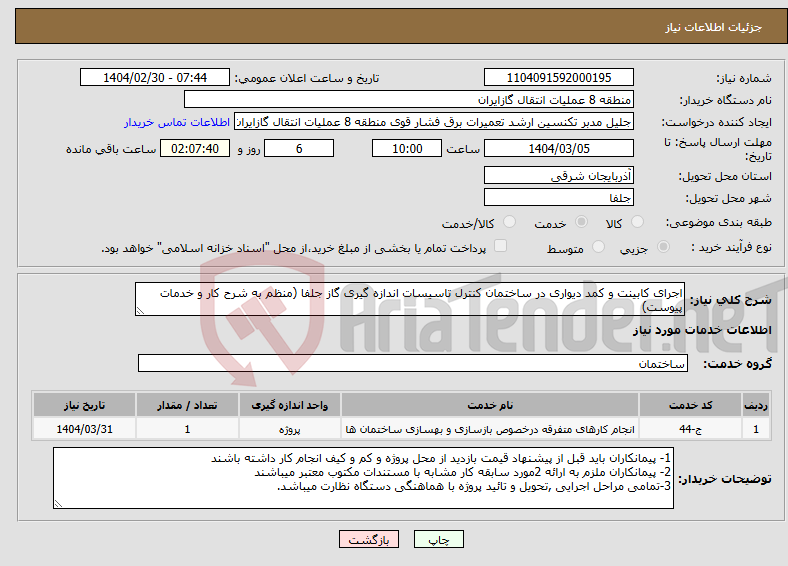Click the resize handle of buyer notes textarea
Viewport: 788px width, 566px height.
coord(58,504)
